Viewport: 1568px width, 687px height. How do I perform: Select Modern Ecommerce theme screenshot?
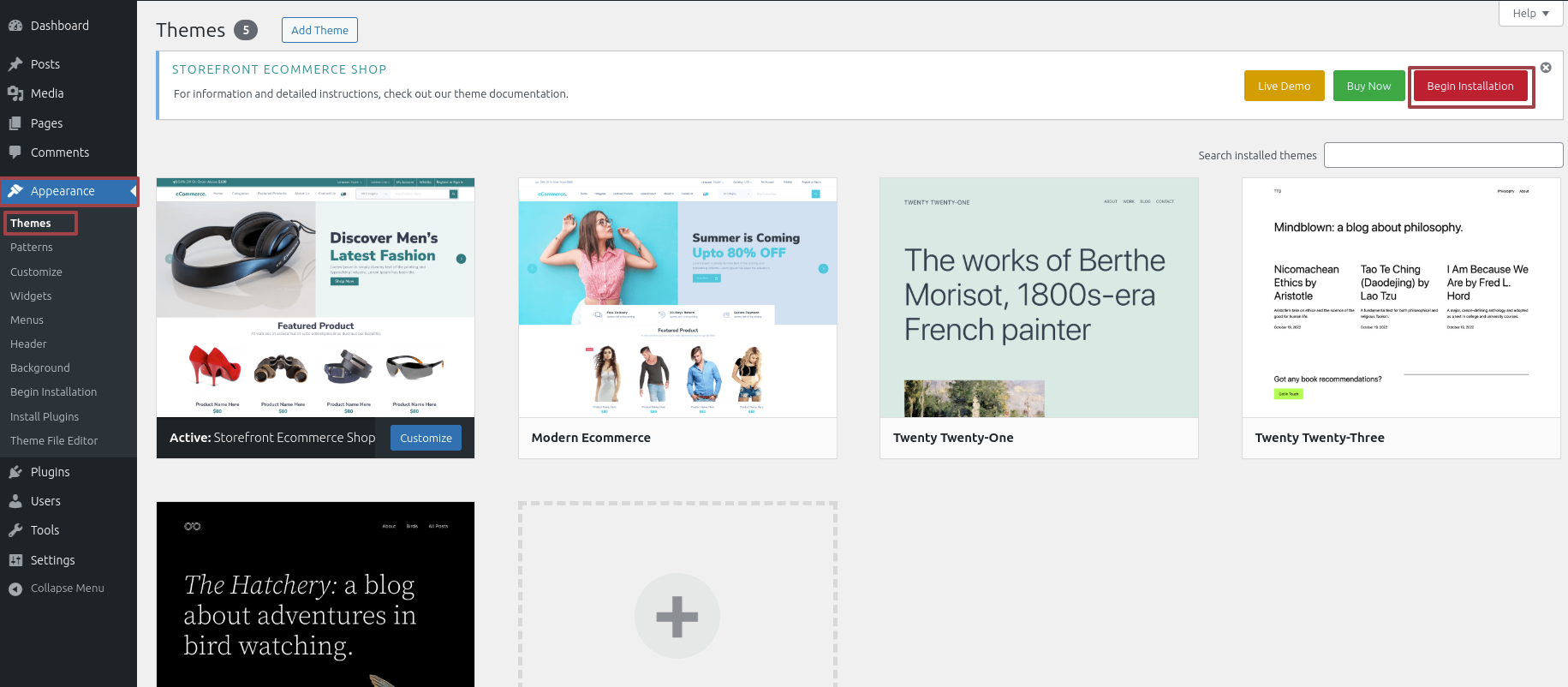pyautogui.click(x=677, y=298)
